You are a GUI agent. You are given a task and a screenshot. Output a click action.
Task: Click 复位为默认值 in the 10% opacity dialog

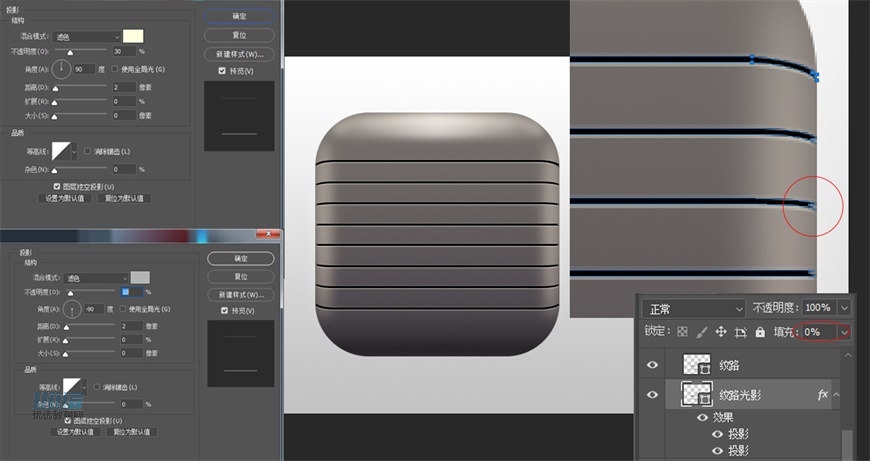(x=131, y=432)
